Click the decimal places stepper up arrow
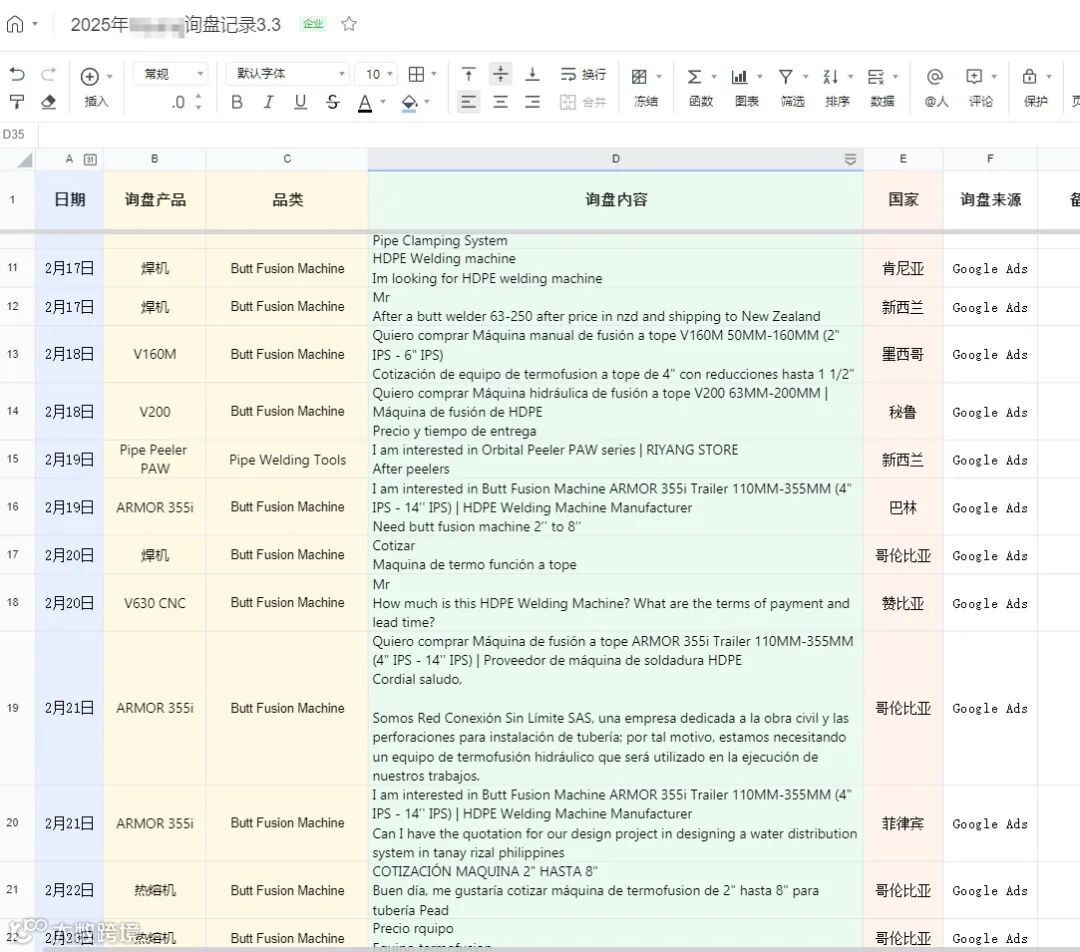 tap(198, 97)
